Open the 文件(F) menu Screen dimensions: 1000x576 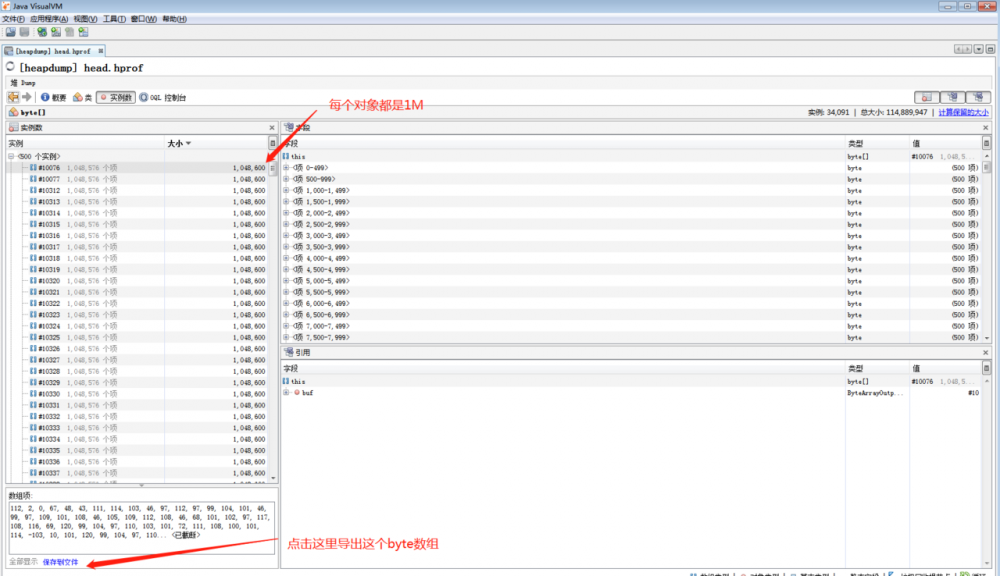point(13,19)
